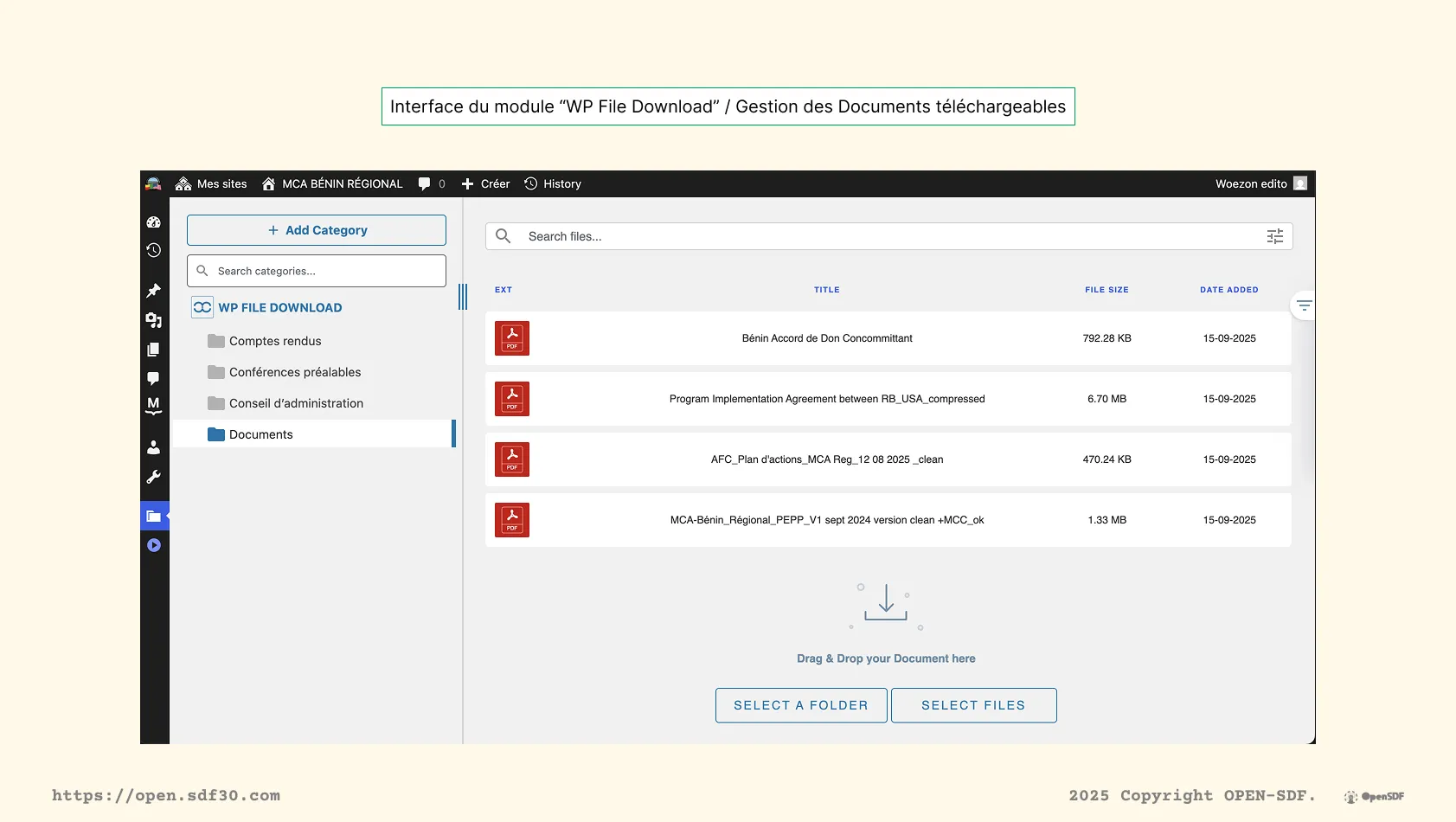Image resolution: width=1456 pixels, height=822 pixels.
Task: Select the Comptes rendus folder
Action: (x=274, y=341)
